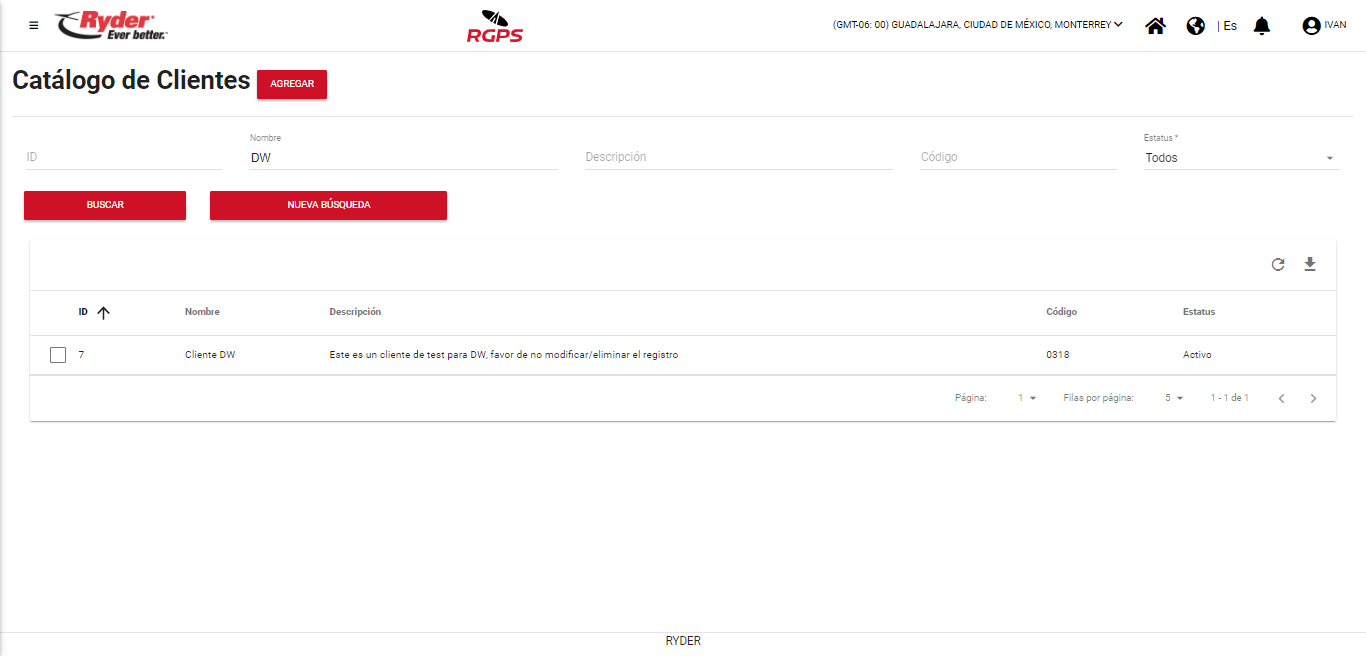Viewport: 1366px width, 656px height.
Task: Open the rows per page dropdown
Action: (x=1174, y=398)
